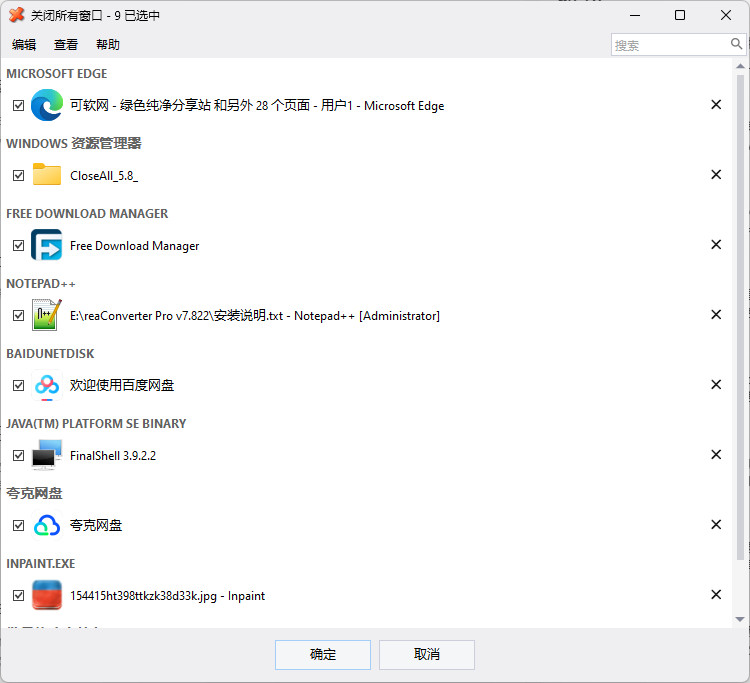Click the Inpaint app icon
This screenshot has height=683, width=750.
point(46,595)
